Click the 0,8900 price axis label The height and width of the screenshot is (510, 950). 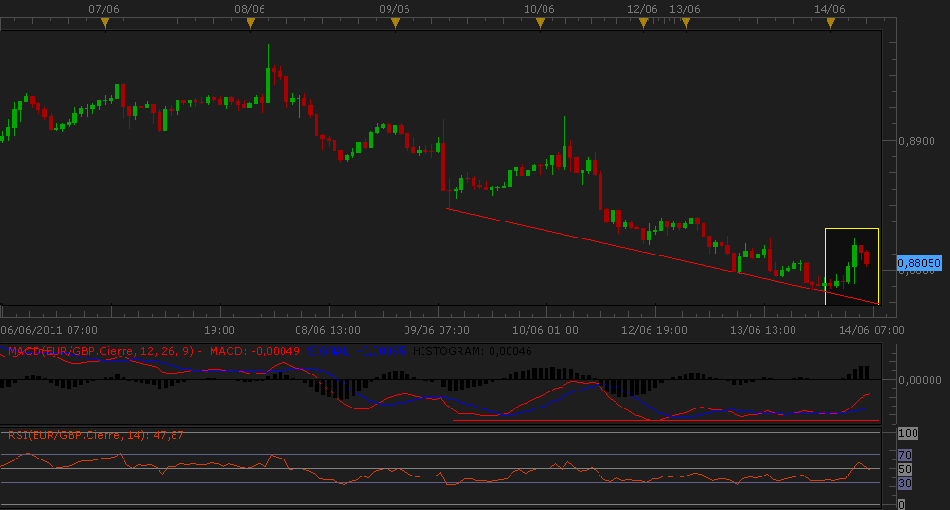coord(916,141)
